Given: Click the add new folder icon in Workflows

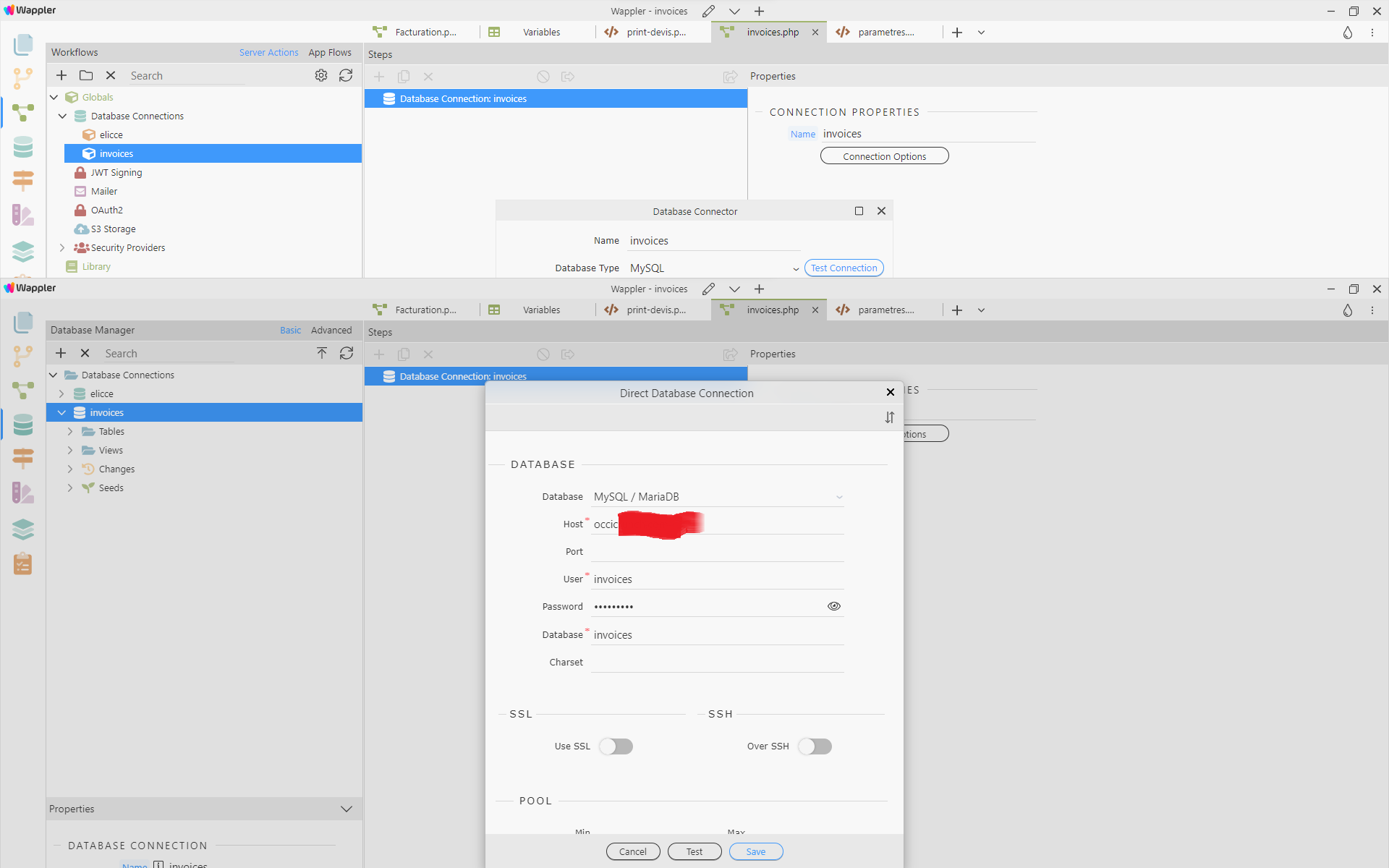Looking at the screenshot, I should (86, 75).
